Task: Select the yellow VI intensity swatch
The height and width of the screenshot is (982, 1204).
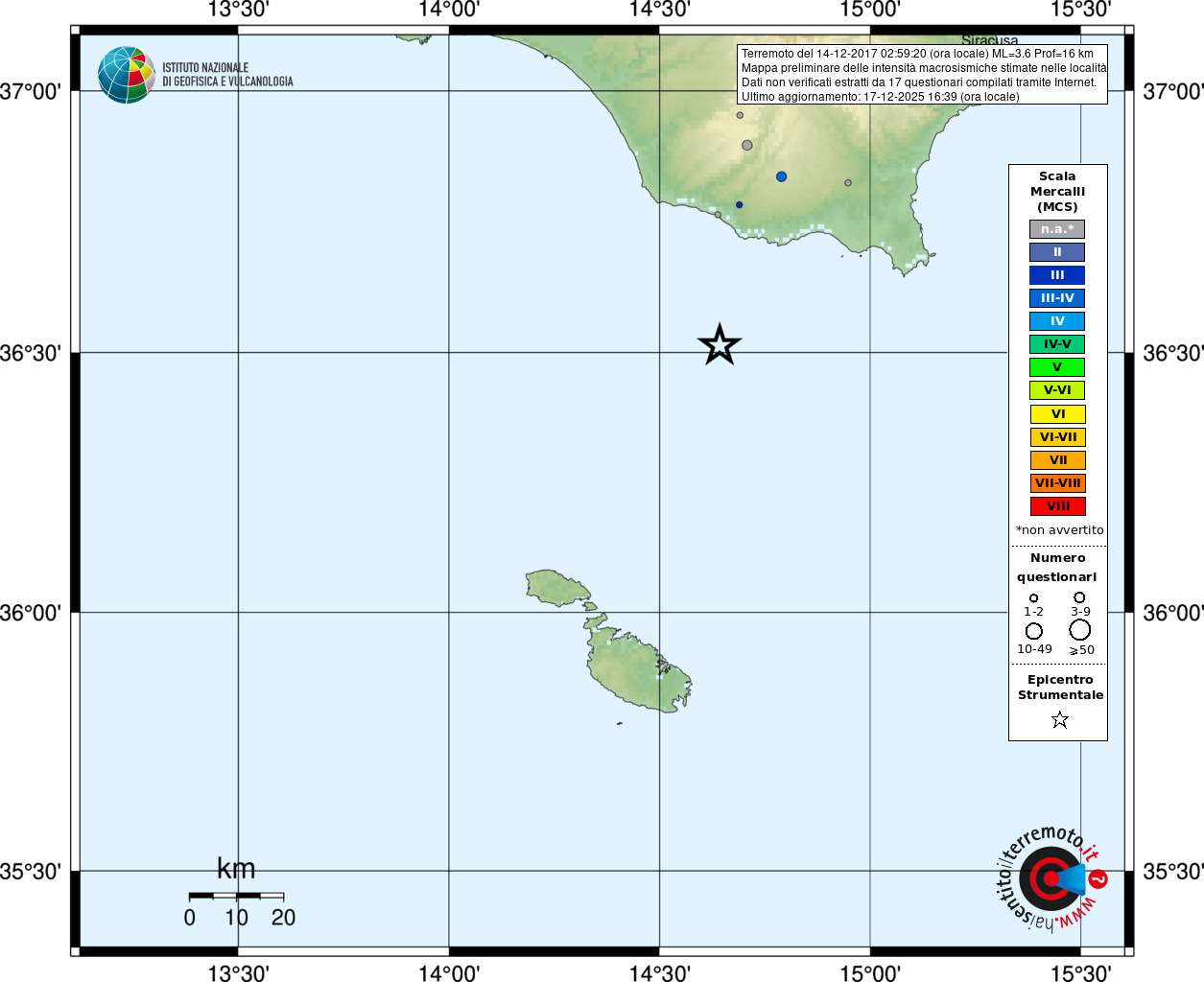Action: click(x=1057, y=414)
